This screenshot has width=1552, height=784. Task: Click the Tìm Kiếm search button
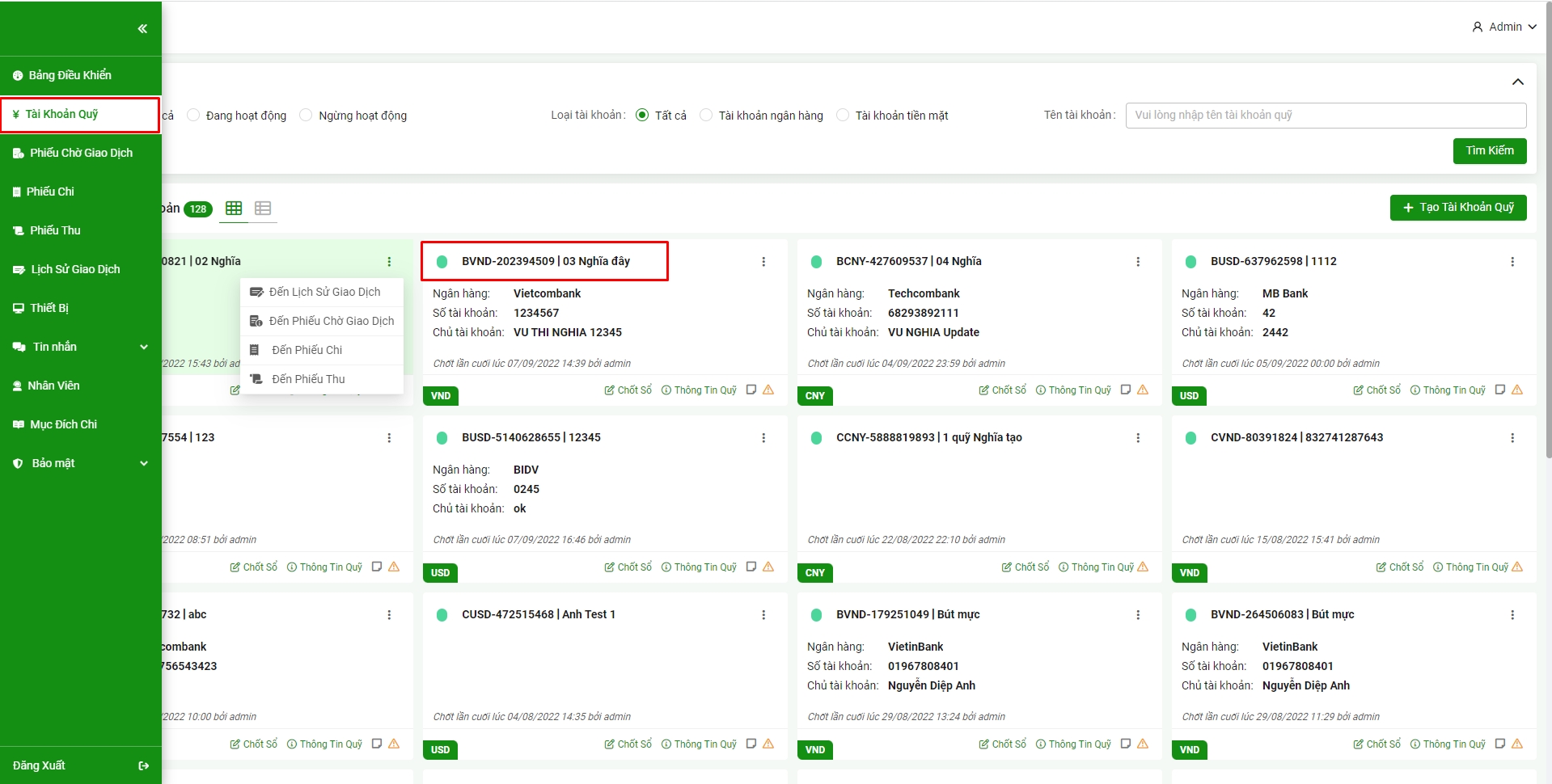(x=1489, y=151)
